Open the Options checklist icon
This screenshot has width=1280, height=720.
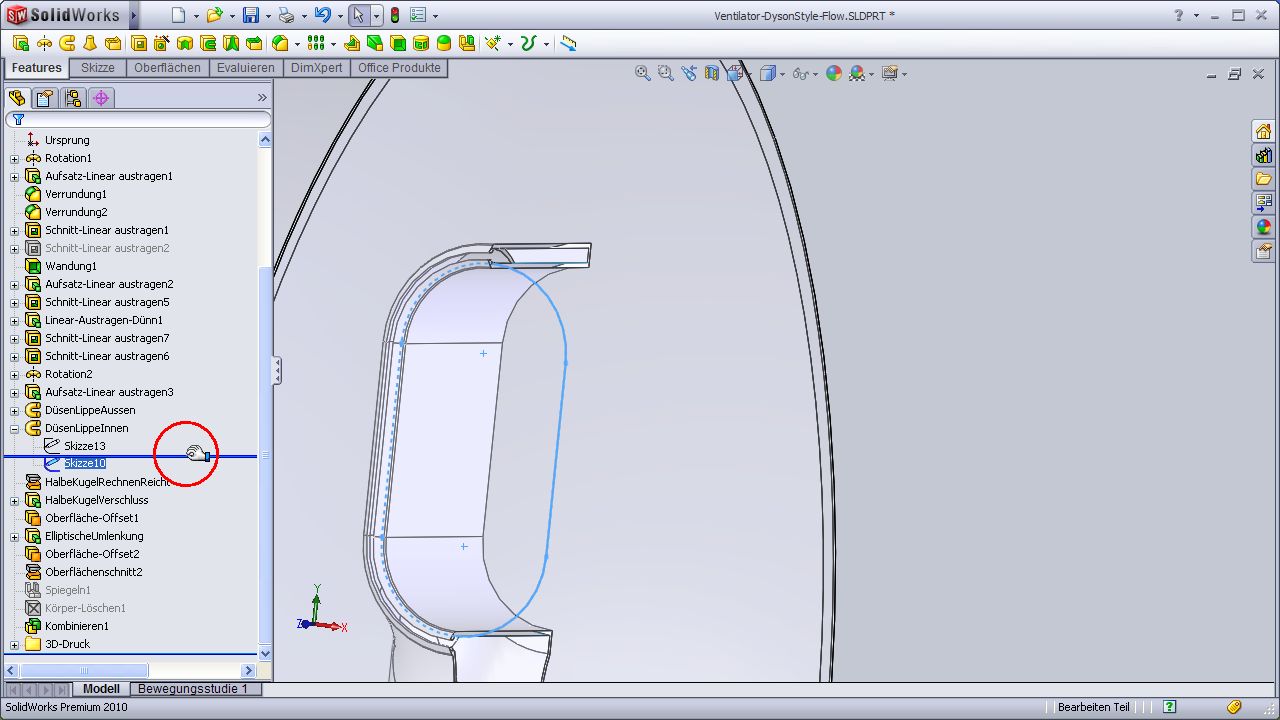[x=419, y=15]
